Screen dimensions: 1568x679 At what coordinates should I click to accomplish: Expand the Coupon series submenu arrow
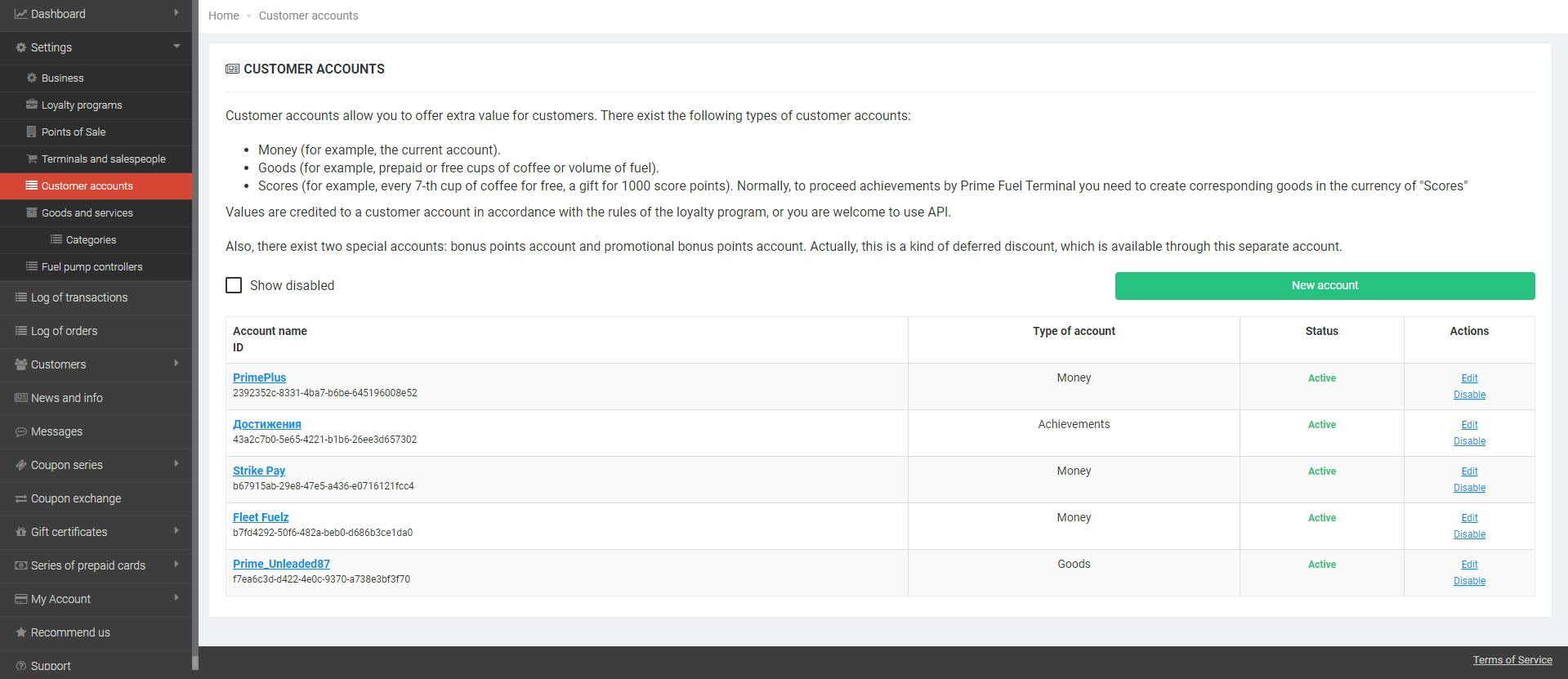176,464
